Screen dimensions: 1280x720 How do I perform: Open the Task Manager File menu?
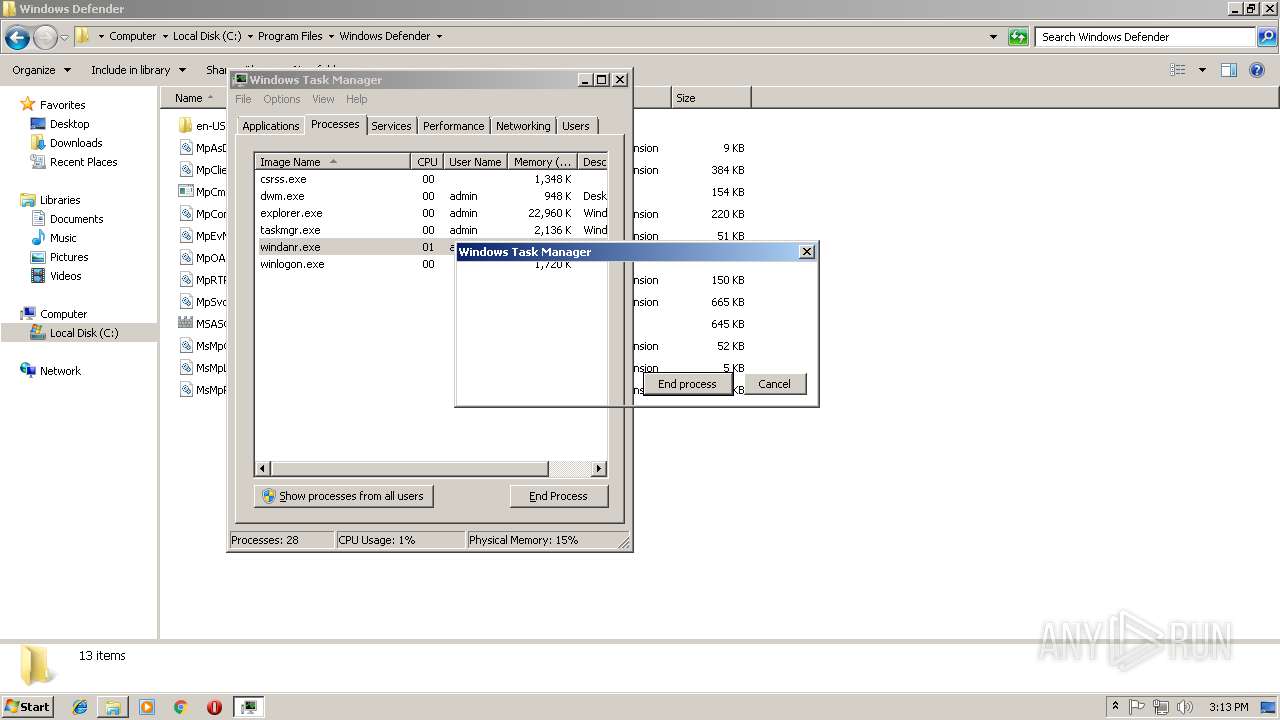tap(243, 99)
